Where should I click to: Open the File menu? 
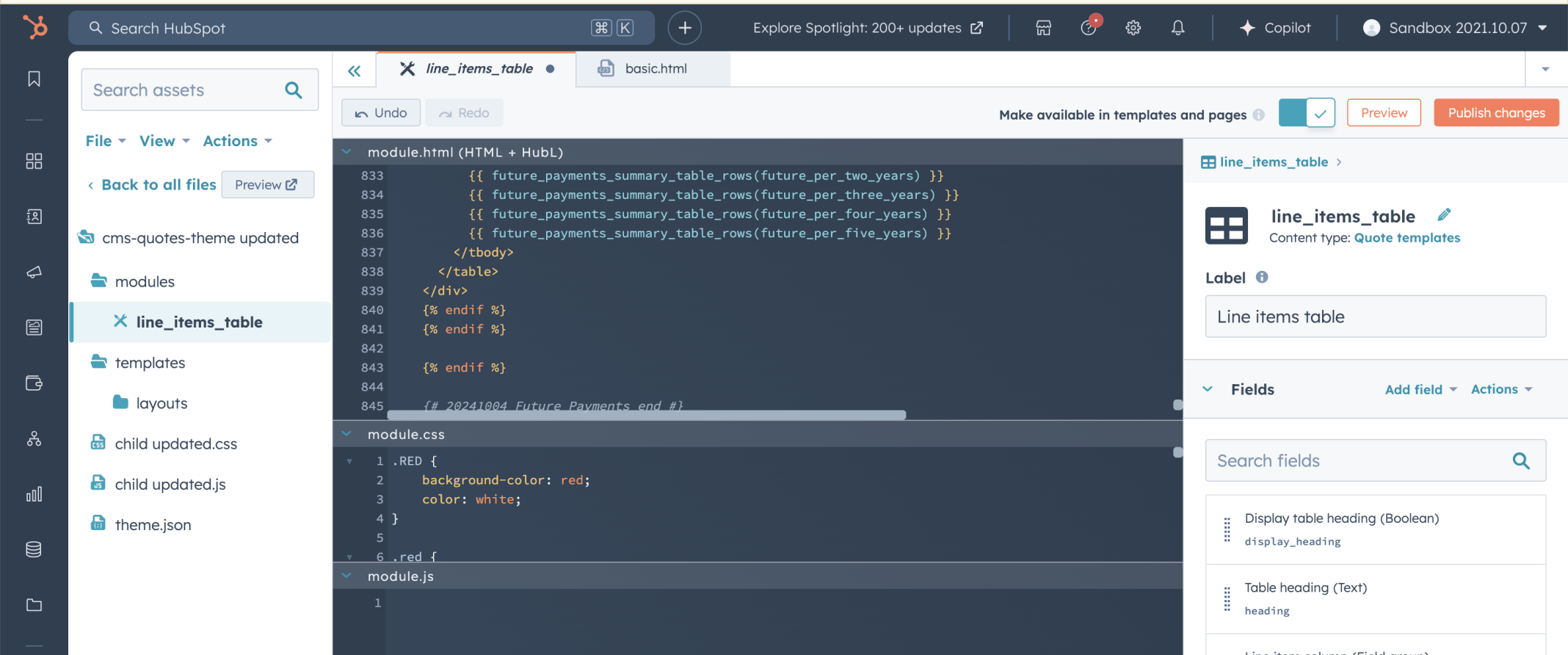click(x=106, y=141)
